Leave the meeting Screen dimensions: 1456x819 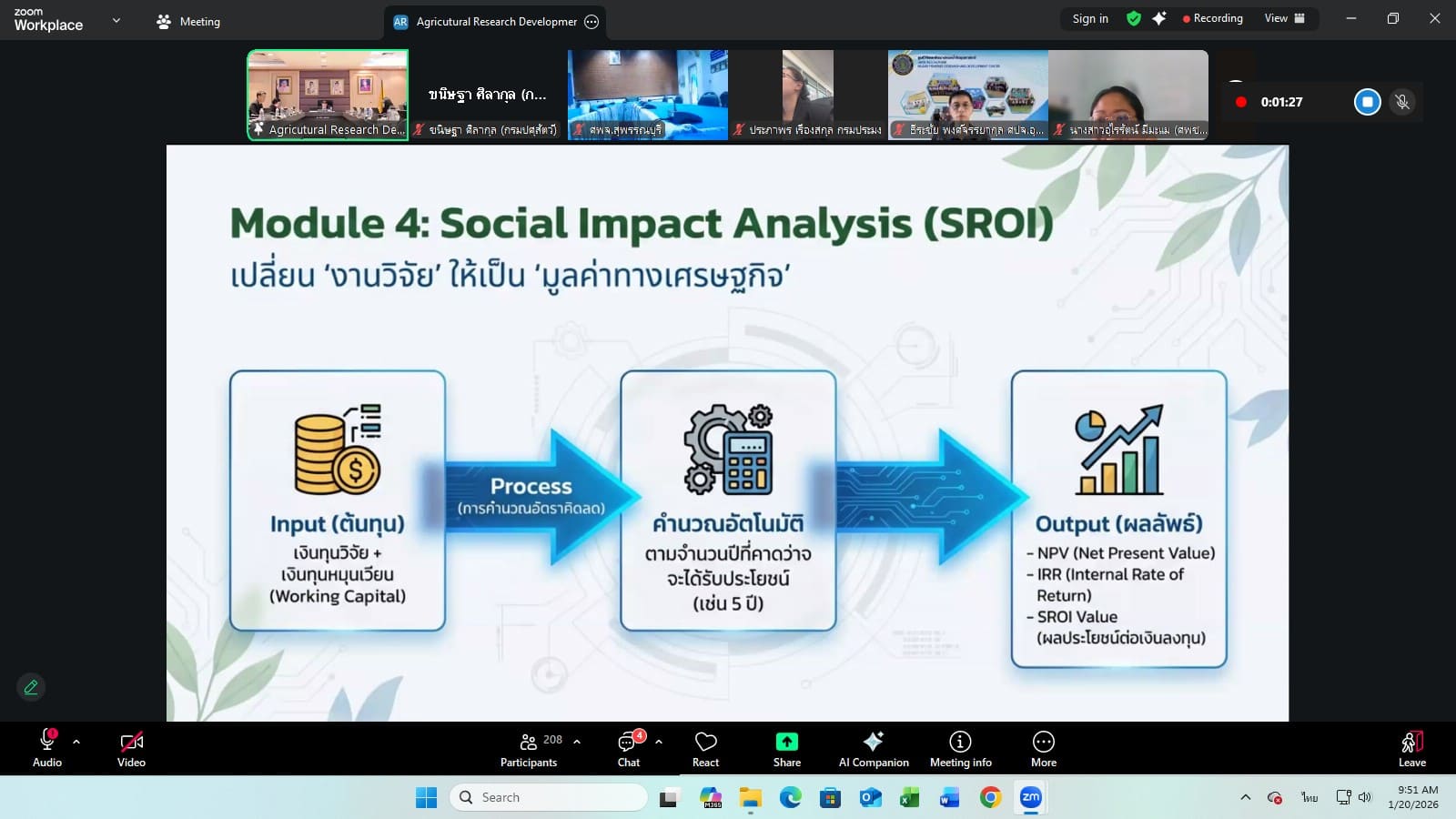click(1411, 749)
